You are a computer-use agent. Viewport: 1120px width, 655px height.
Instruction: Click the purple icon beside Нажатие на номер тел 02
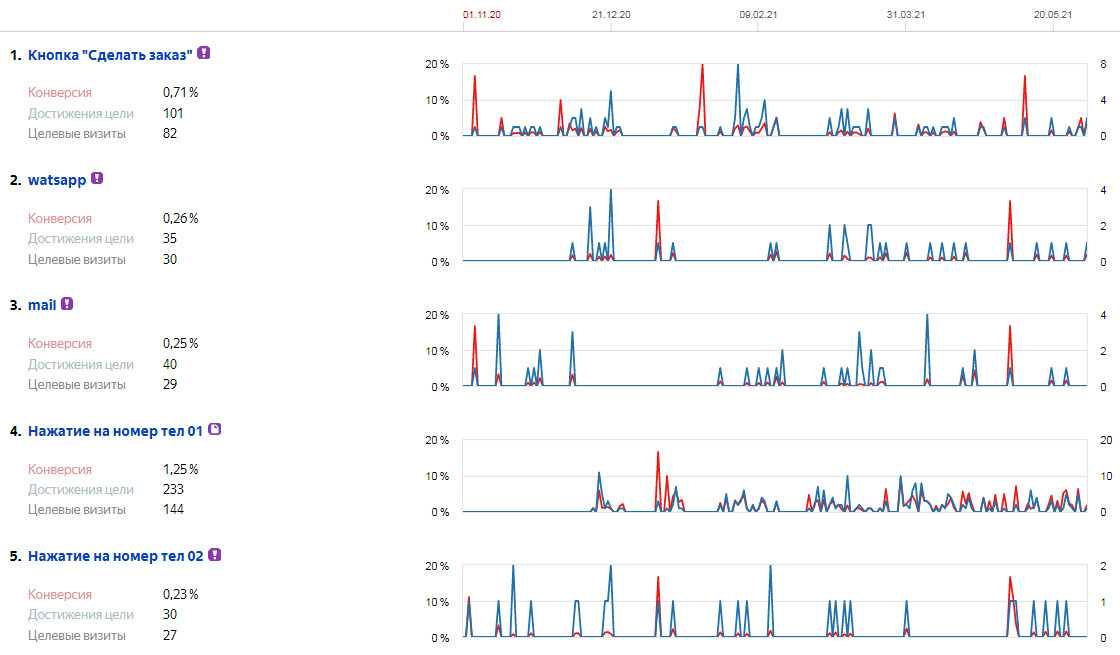pyautogui.click(x=214, y=555)
